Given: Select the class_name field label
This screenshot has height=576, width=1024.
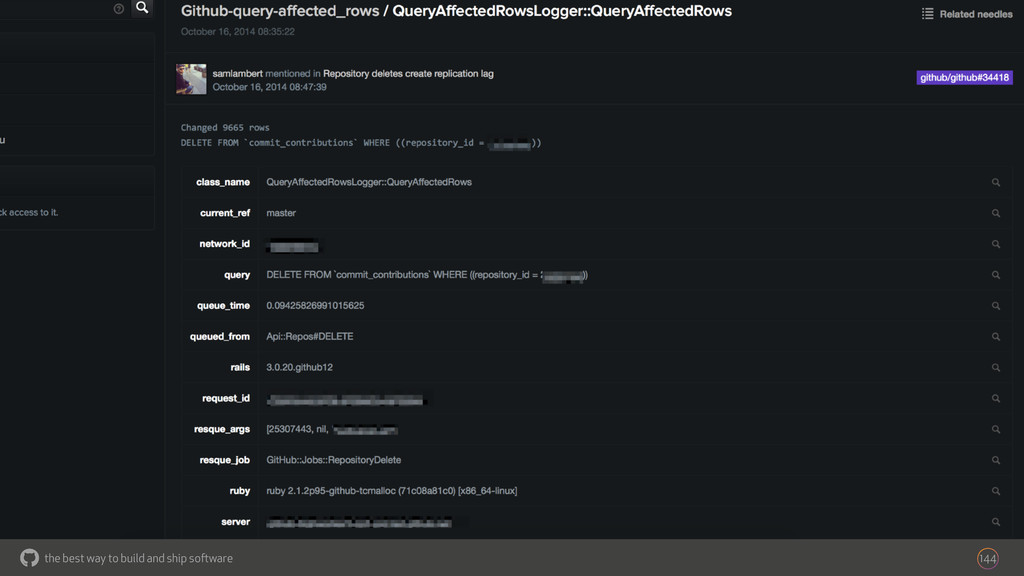Looking at the screenshot, I should (x=223, y=182).
